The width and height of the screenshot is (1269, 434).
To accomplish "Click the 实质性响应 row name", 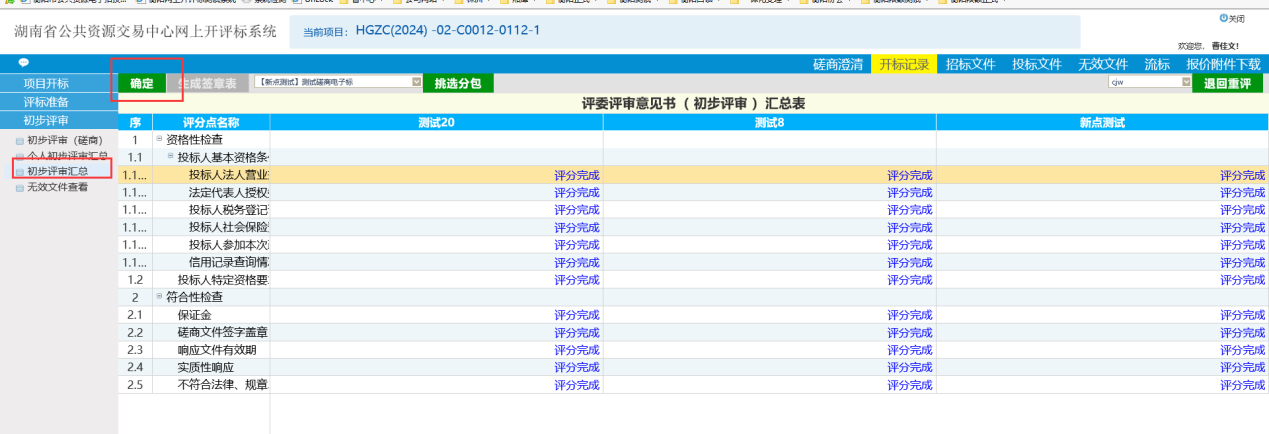I will point(203,367).
